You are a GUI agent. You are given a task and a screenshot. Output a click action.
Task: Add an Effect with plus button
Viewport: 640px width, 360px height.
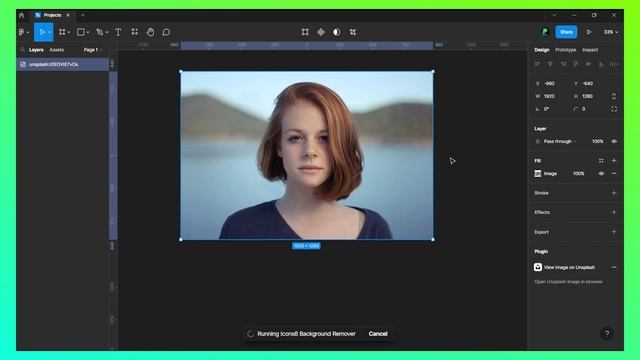point(614,212)
